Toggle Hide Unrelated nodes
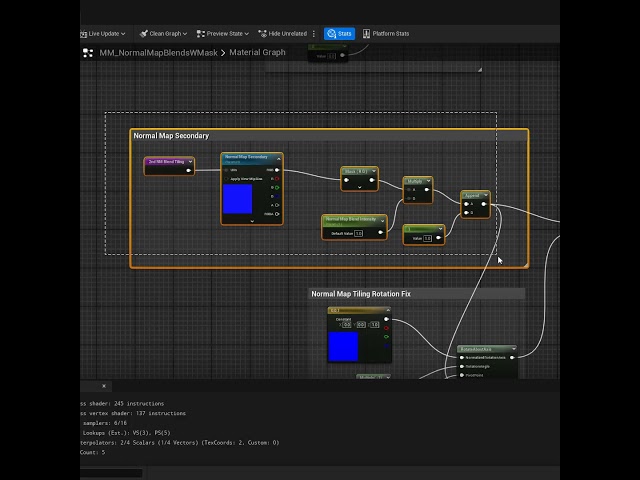This screenshot has height=480, width=640. tap(282, 33)
